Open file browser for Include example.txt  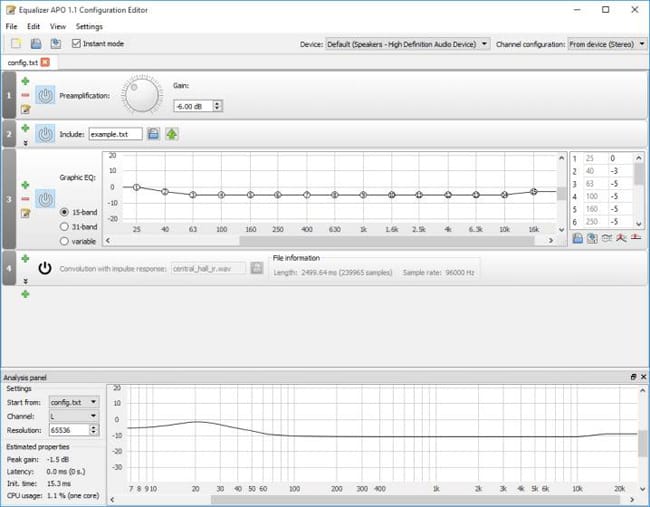click(153, 134)
